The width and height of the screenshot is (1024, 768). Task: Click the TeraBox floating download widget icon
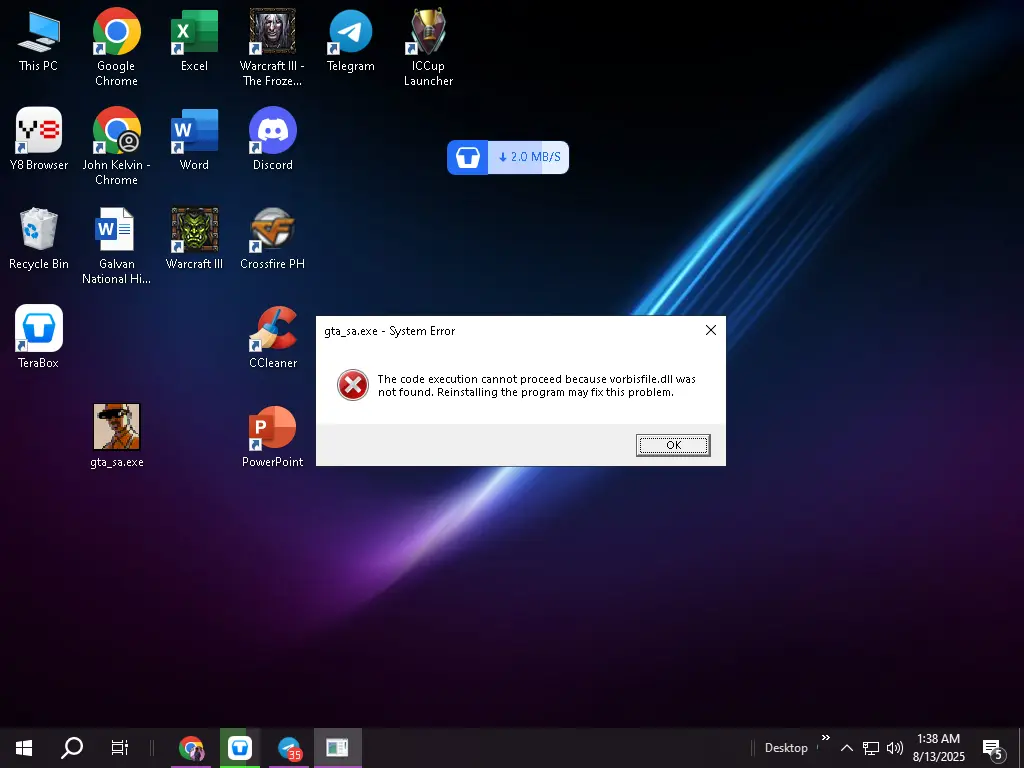[468, 157]
